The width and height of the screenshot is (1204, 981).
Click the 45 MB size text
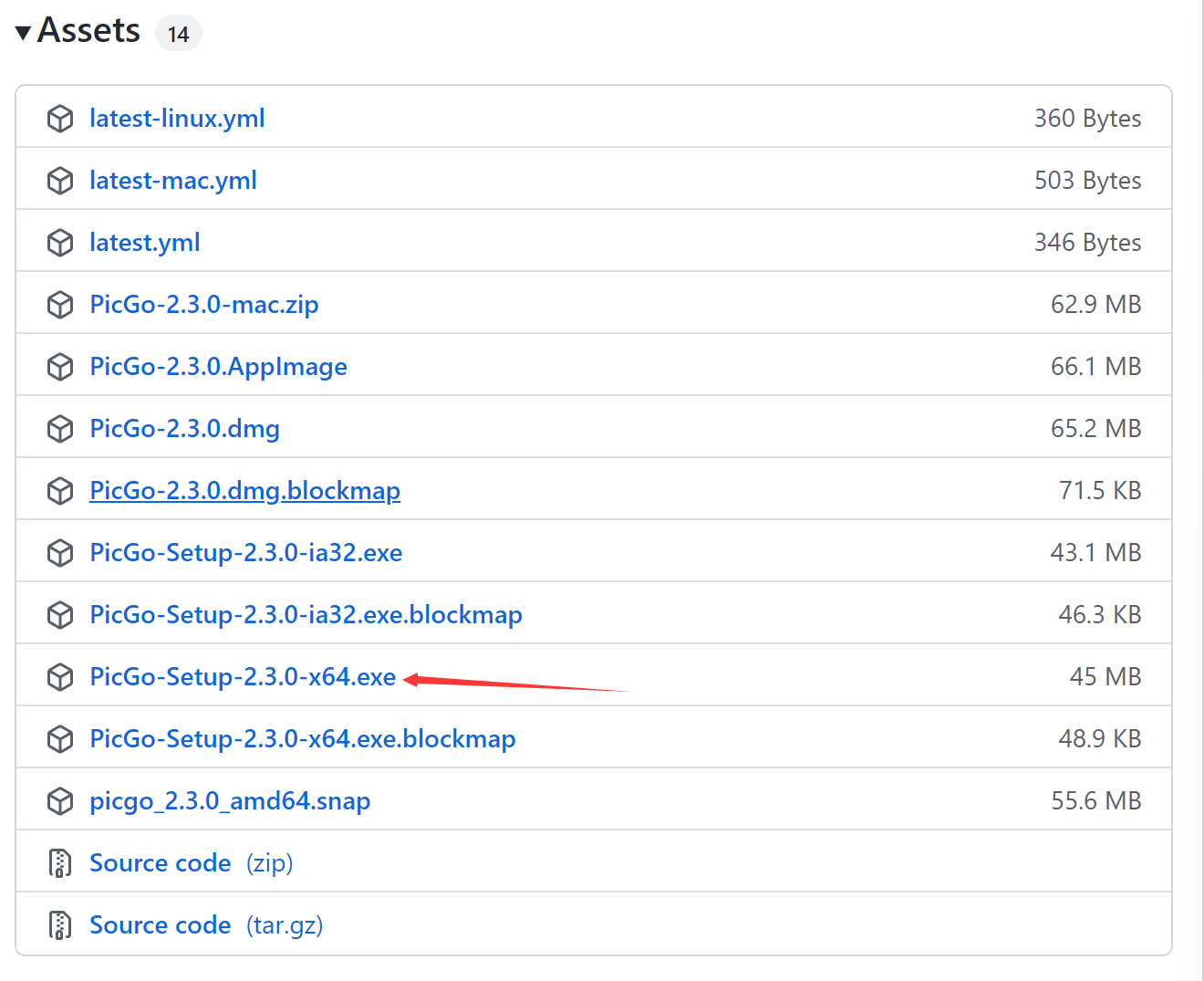(x=1105, y=677)
